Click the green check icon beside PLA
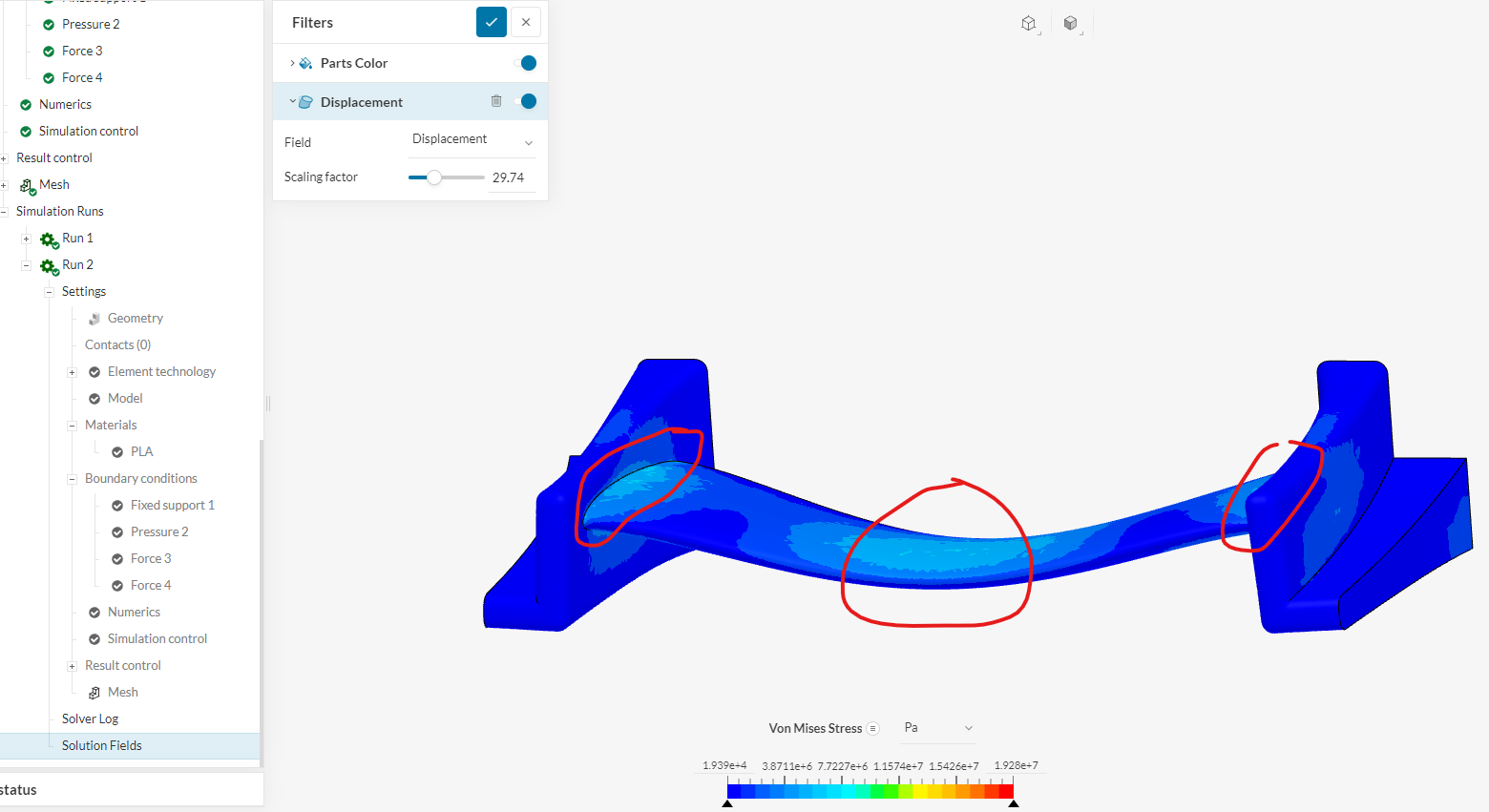 [x=117, y=452]
